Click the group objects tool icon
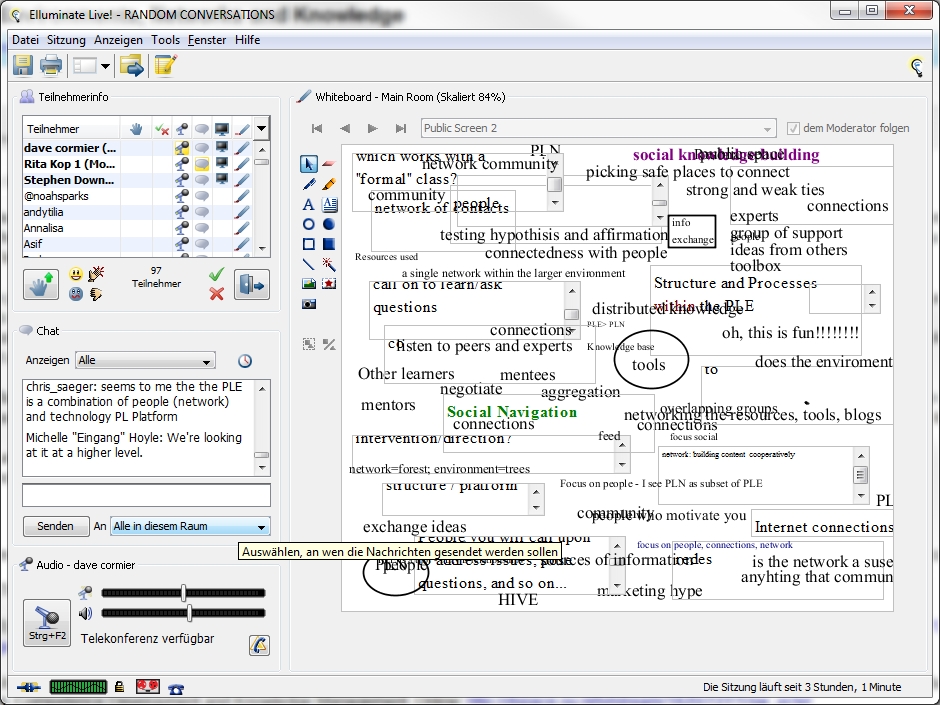 click(x=309, y=344)
